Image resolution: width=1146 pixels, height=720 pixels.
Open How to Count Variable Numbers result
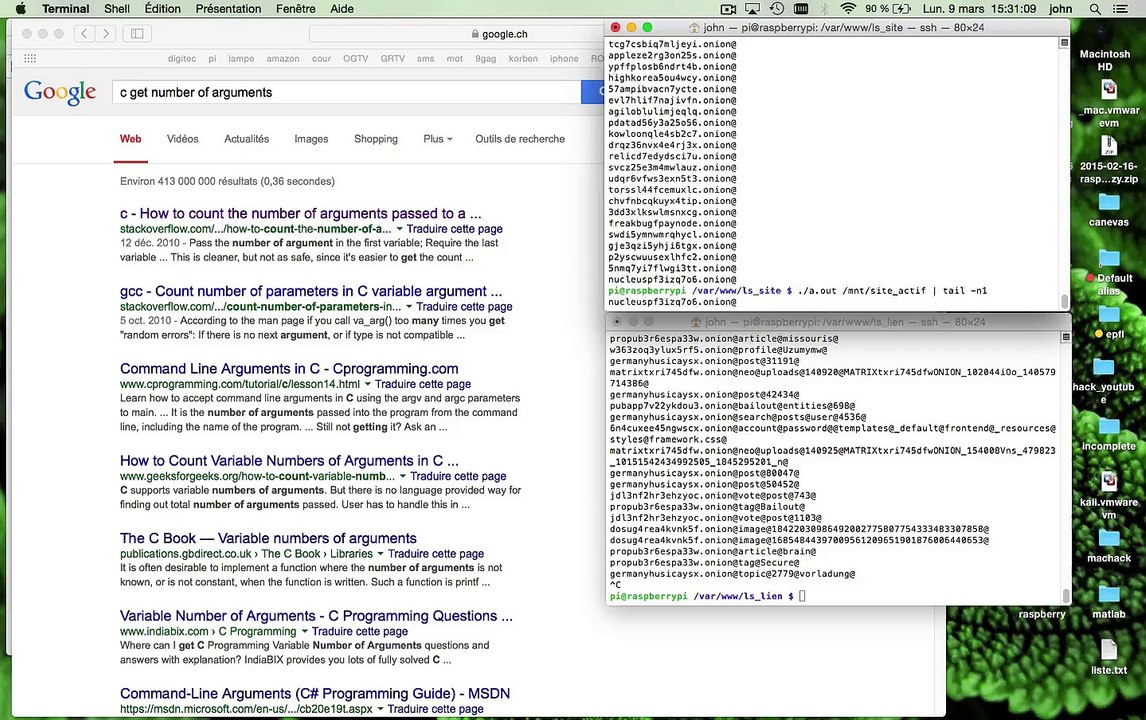tap(289, 461)
